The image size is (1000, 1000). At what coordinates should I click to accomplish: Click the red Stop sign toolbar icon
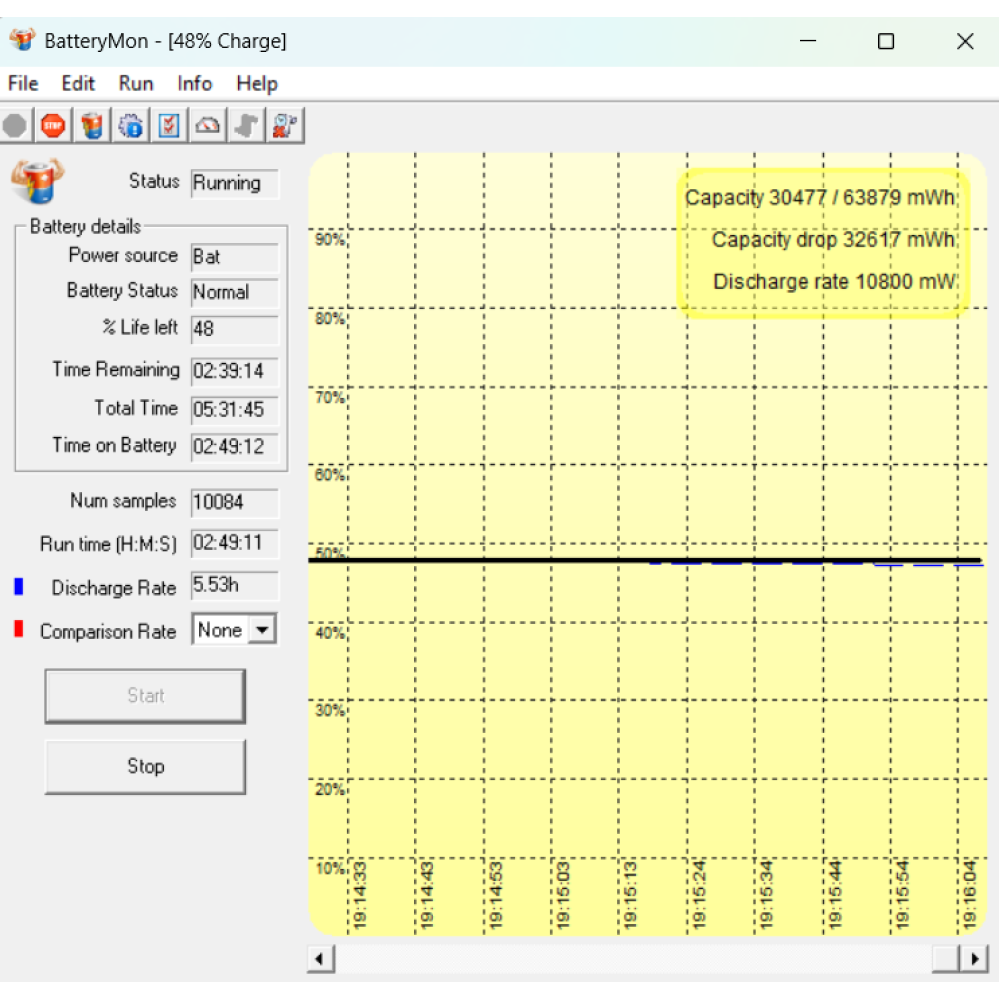tap(53, 126)
